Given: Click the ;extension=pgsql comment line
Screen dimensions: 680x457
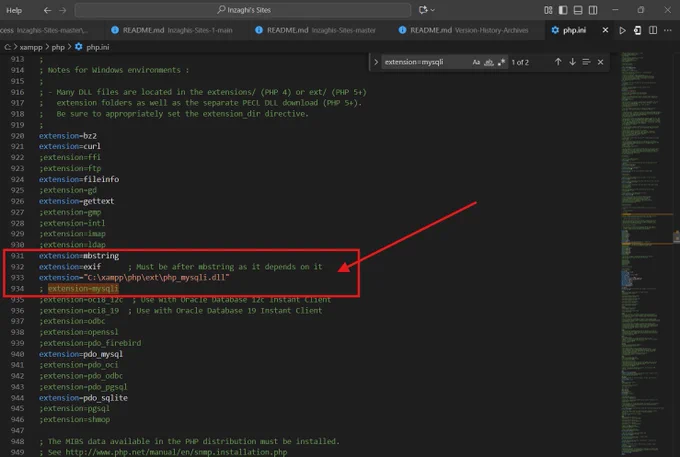Looking at the screenshot, I should click(x=74, y=408).
